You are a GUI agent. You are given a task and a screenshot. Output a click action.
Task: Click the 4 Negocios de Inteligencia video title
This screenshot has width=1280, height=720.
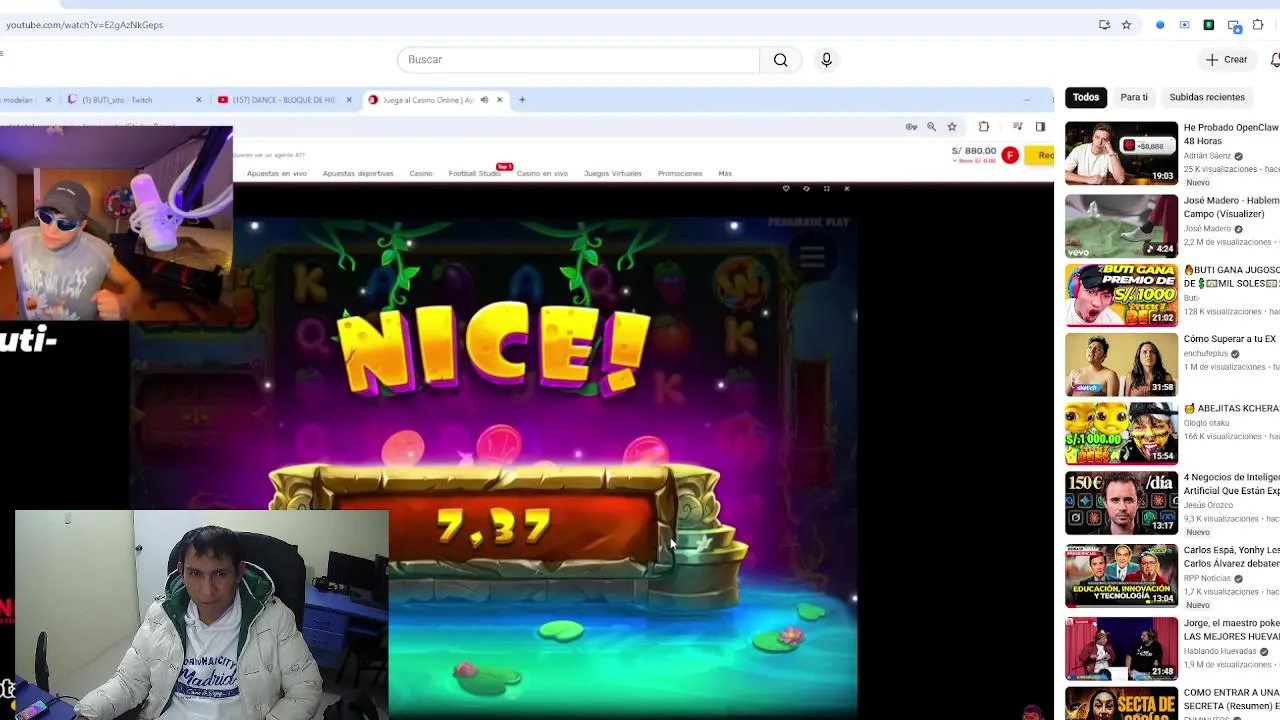click(x=1231, y=484)
